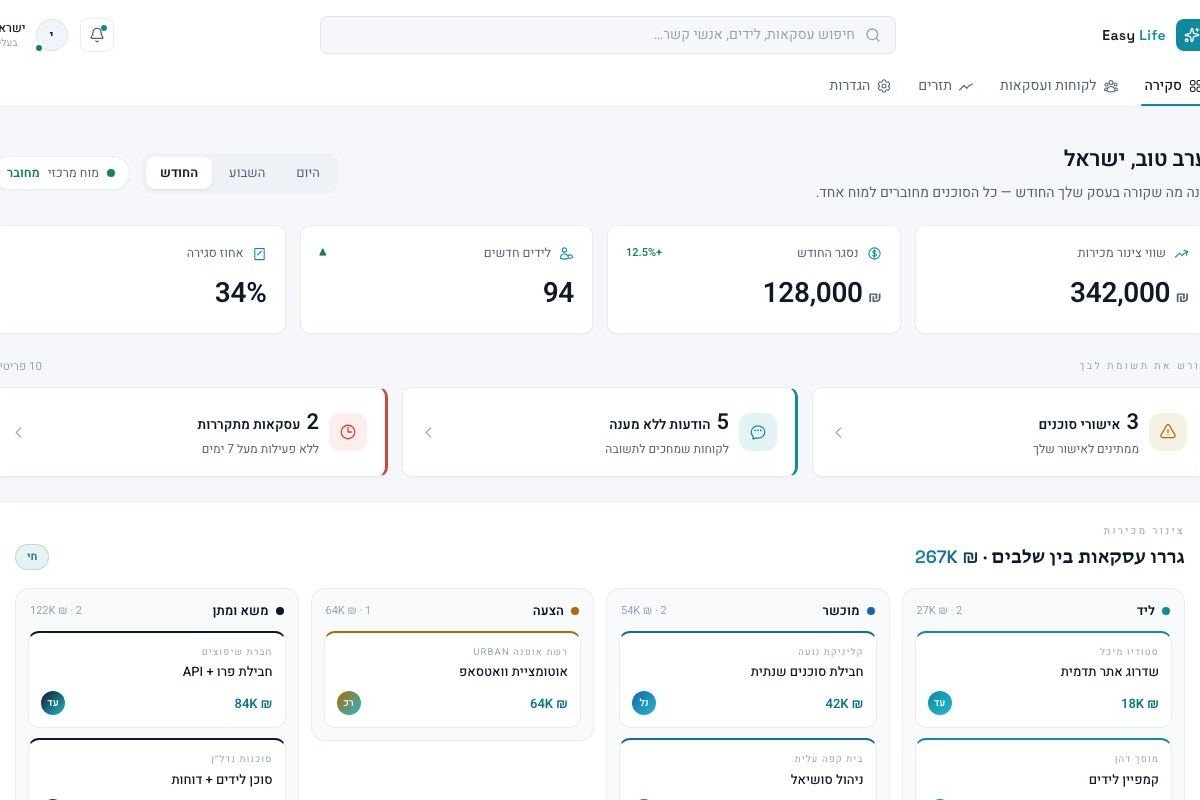The image size is (1200, 800).
Task: Expand the אישורי סוכנים chevron
Action: pos(838,432)
